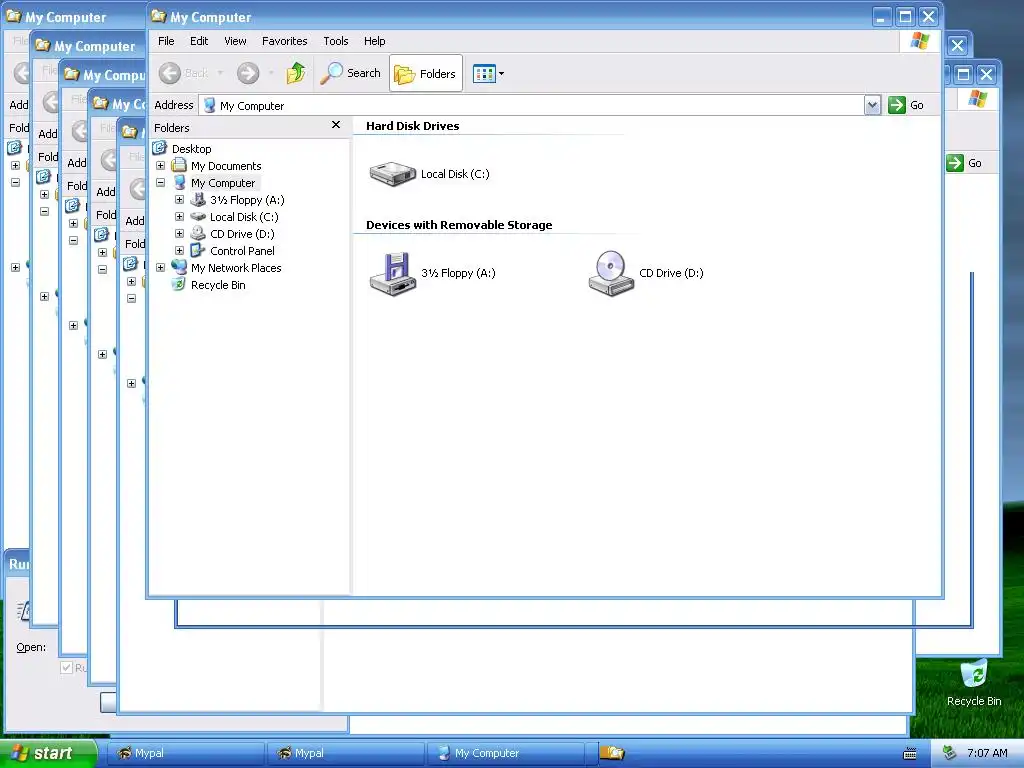
Task: Click the green Go button
Action: [906, 105]
